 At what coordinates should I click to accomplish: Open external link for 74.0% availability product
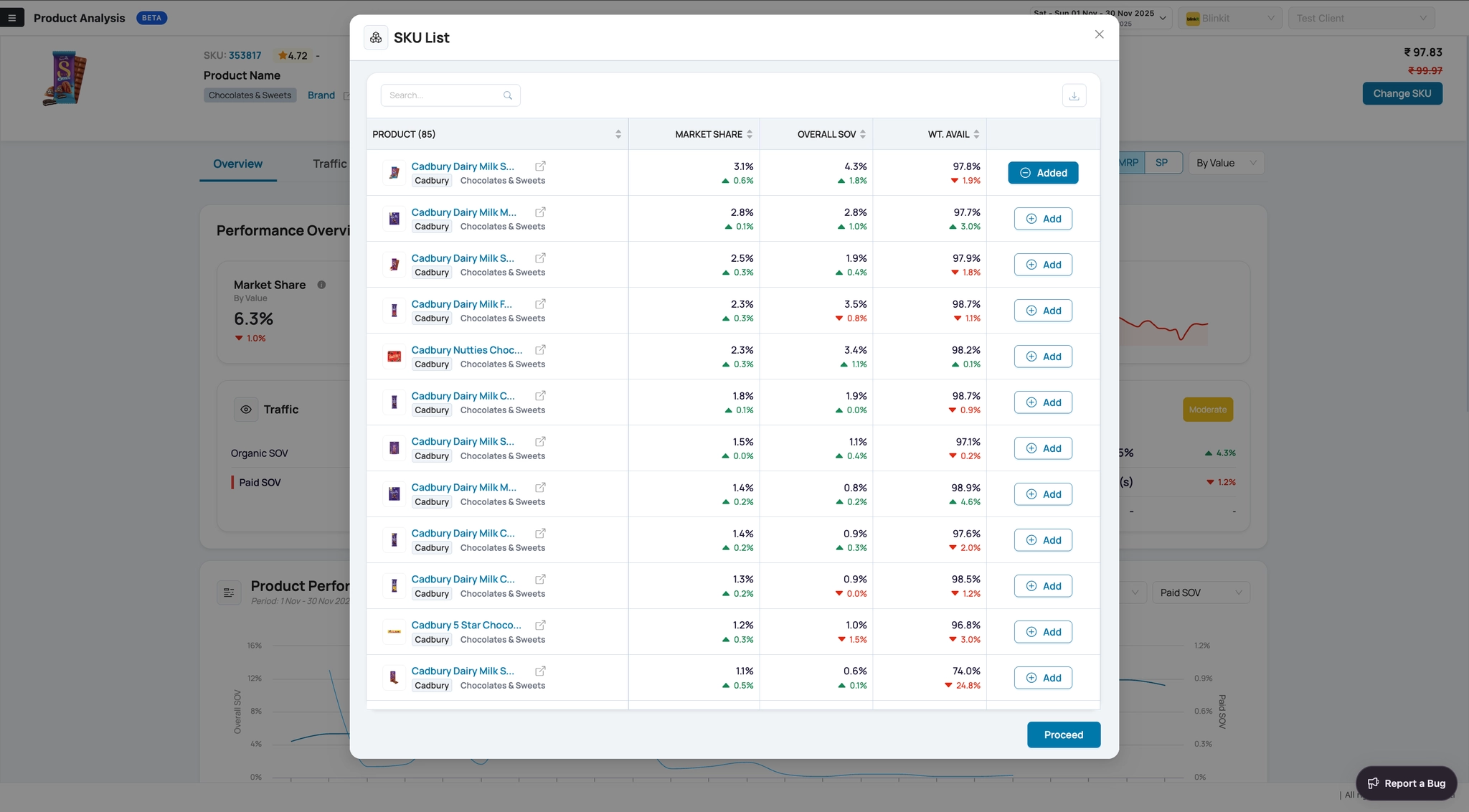coord(540,671)
